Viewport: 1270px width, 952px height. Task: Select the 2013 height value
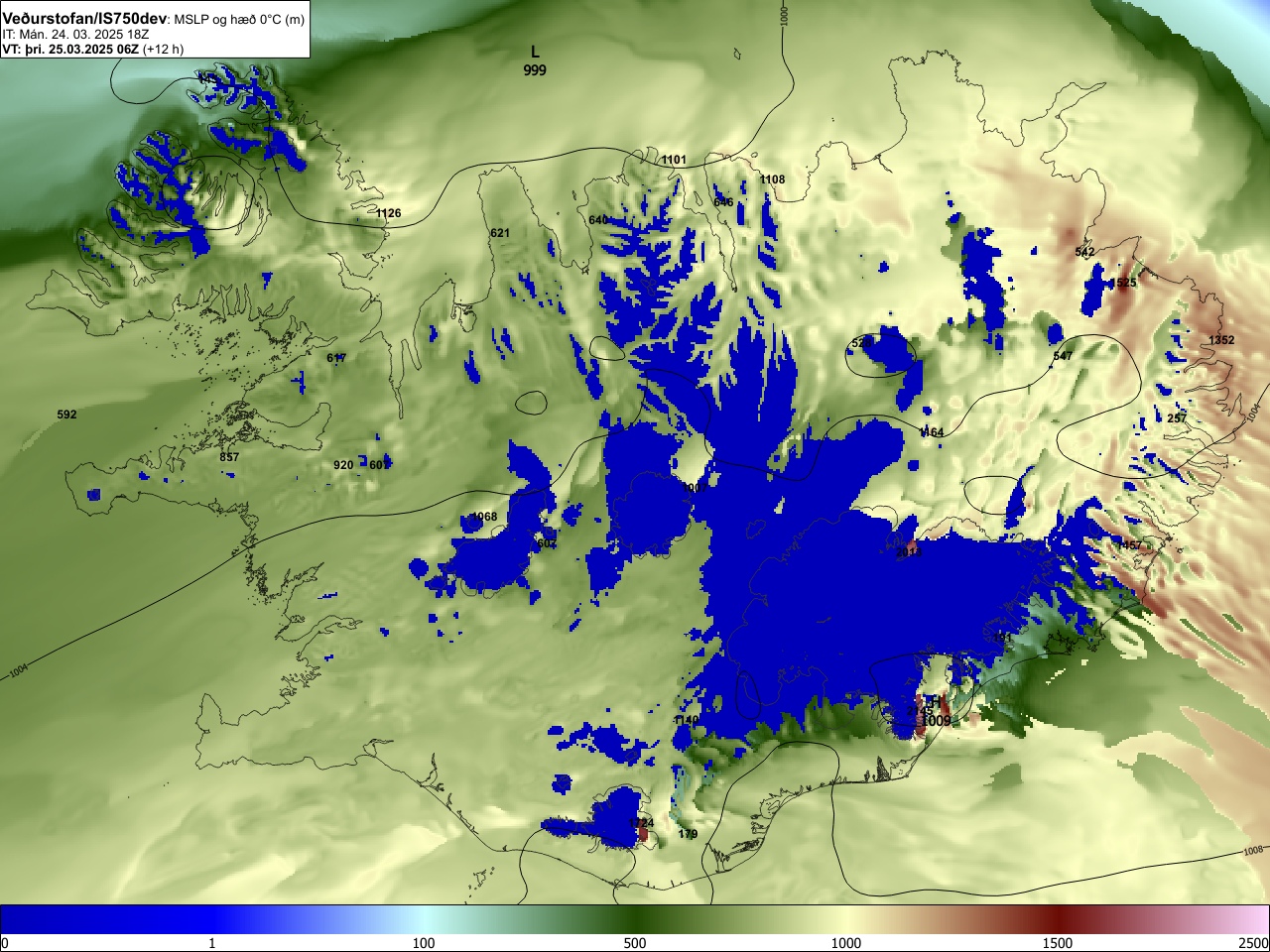point(909,551)
